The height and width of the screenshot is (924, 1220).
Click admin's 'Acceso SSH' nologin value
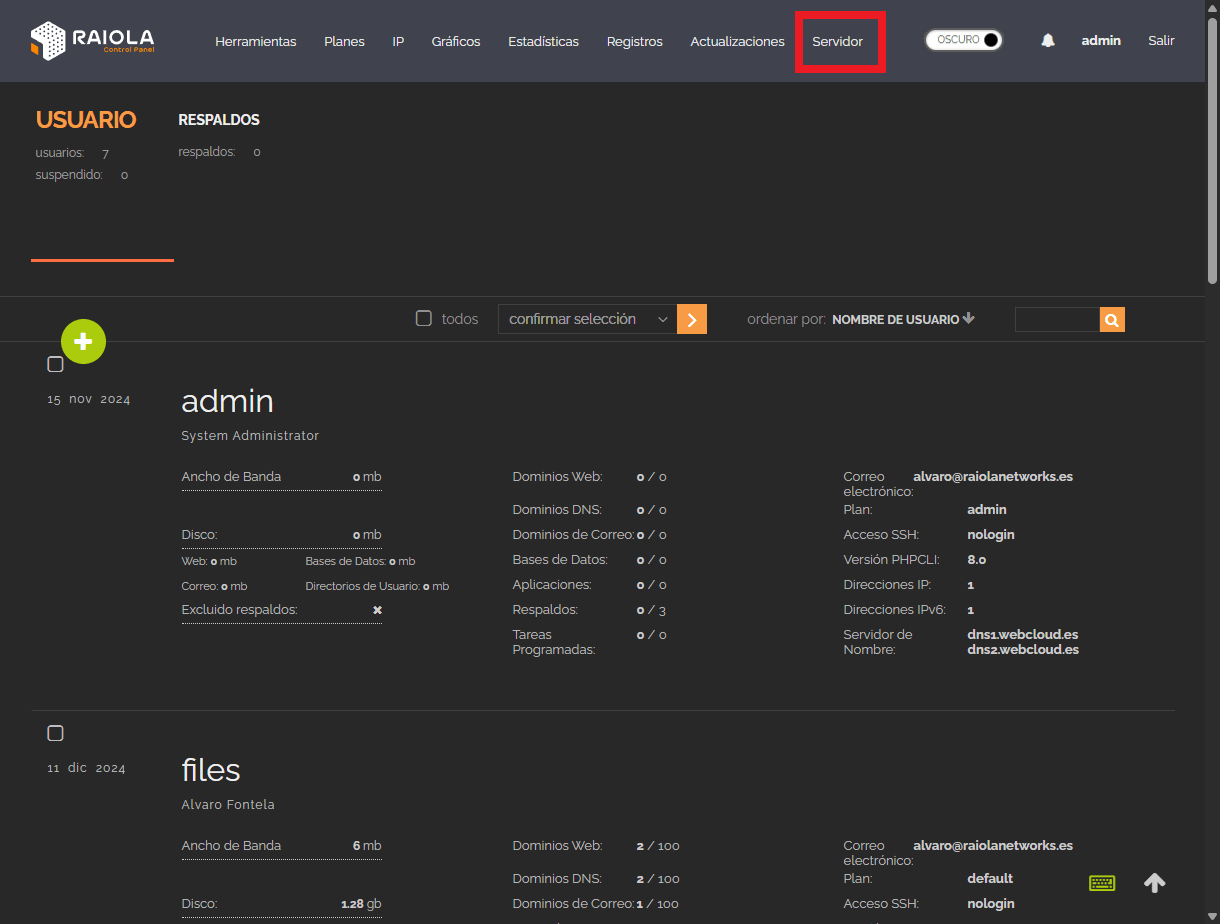coord(991,535)
